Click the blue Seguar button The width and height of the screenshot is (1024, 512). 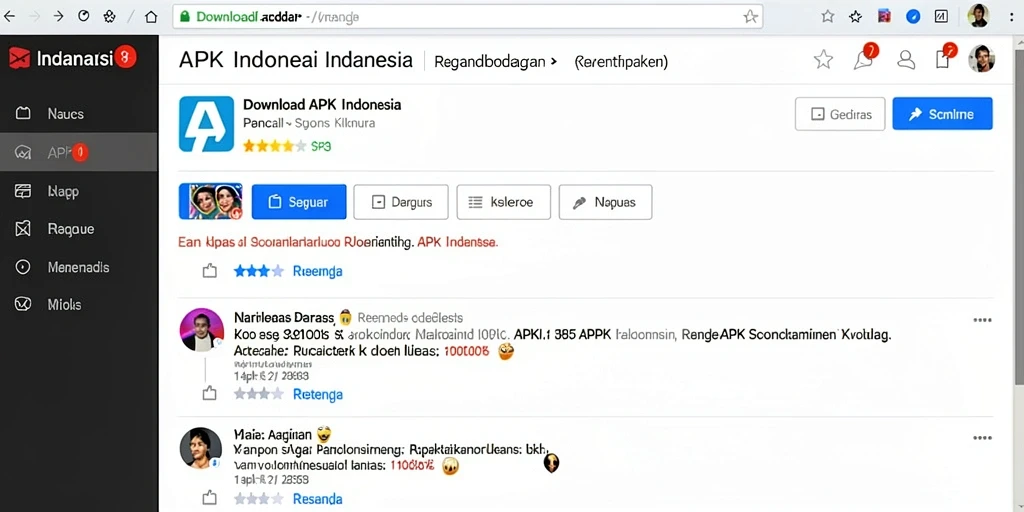(x=298, y=202)
